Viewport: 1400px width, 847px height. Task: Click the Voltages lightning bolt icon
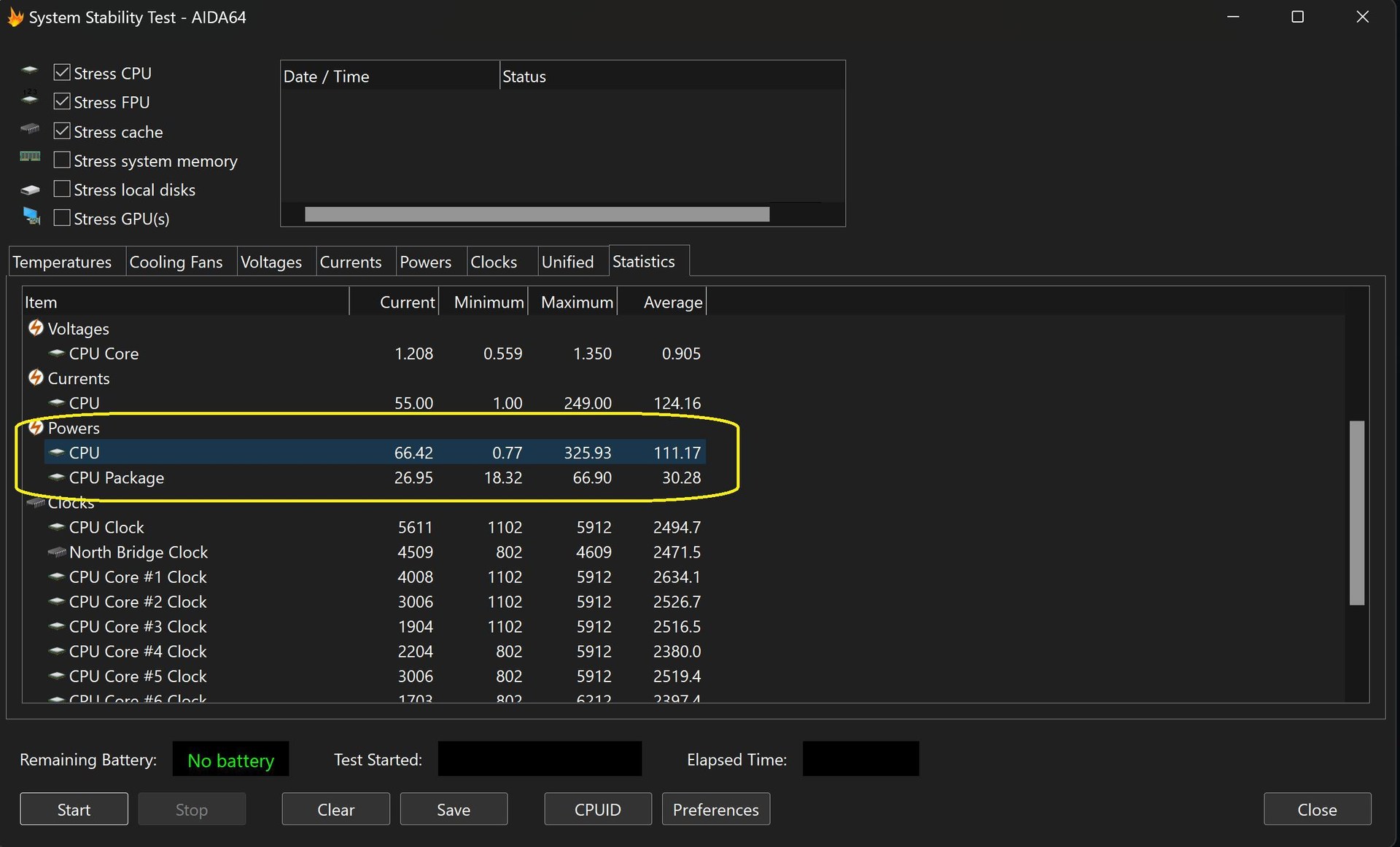tap(36, 328)
